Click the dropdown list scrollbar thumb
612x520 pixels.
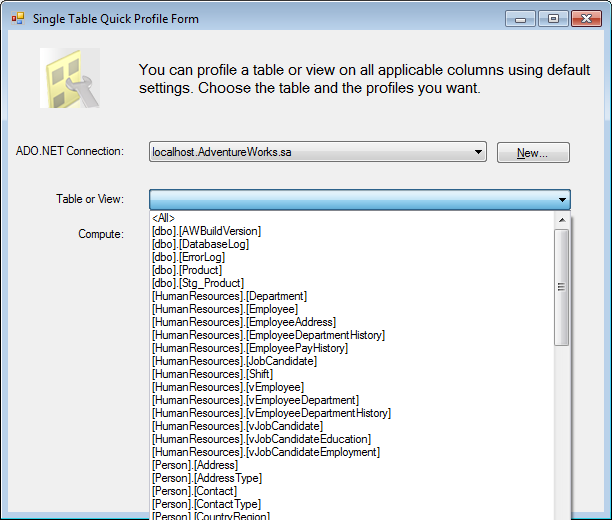562,287
